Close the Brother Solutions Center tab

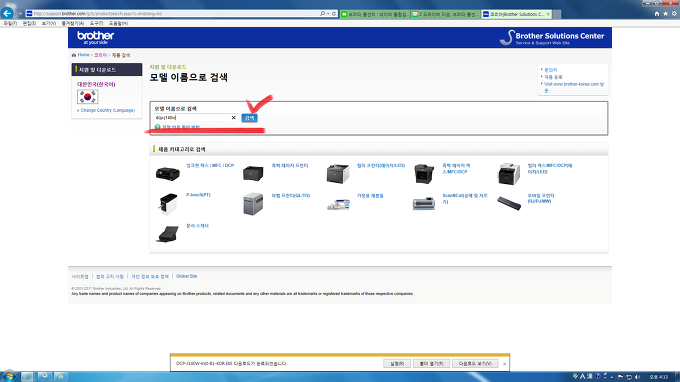coord(548,14)
